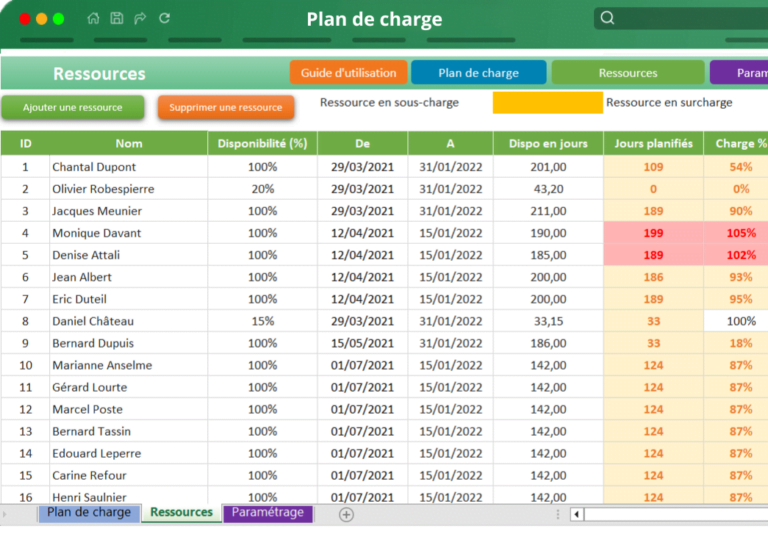Switch to the Plan de charge sheet tab
768x534 pixels.
89,512
